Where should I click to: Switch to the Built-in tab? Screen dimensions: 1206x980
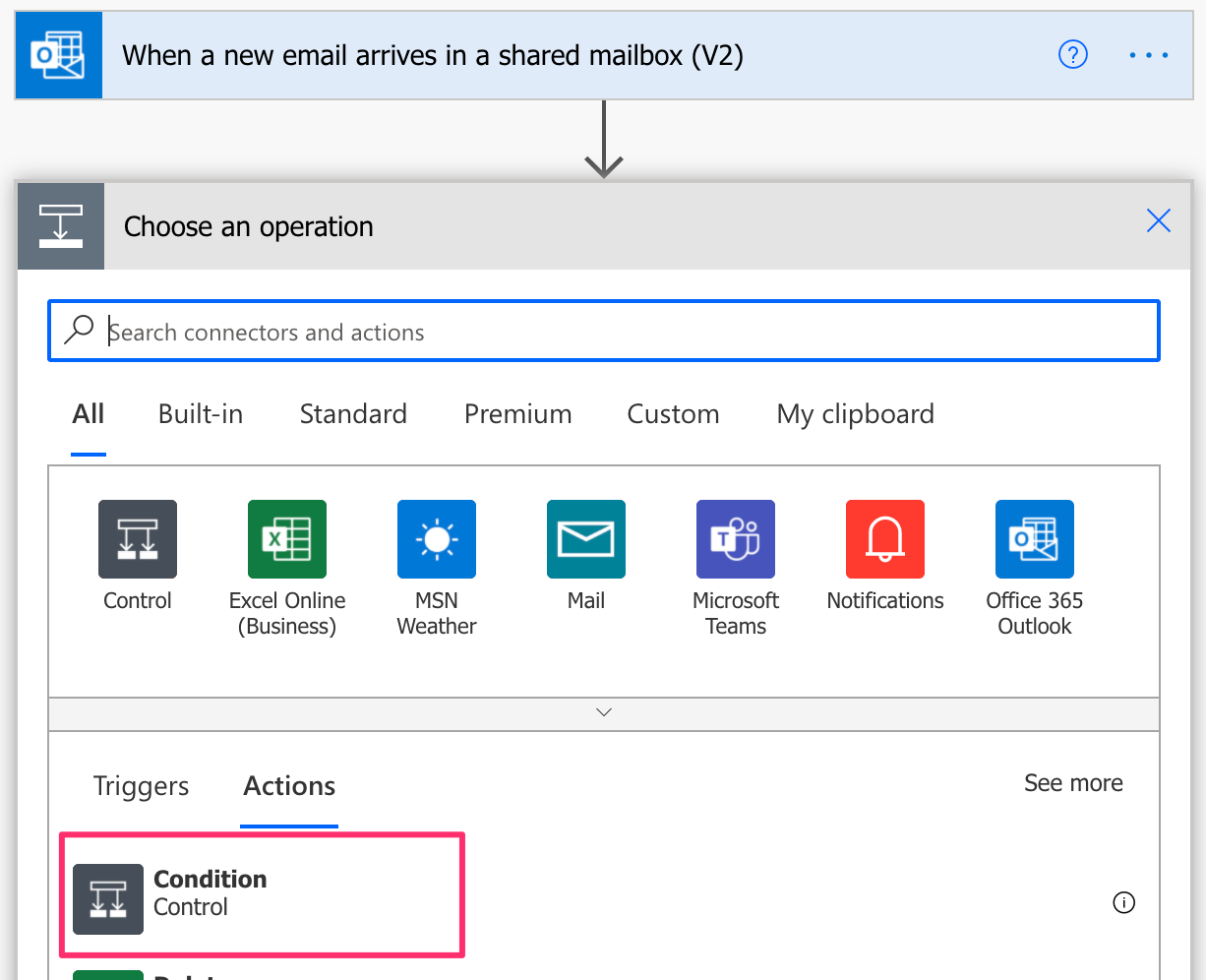(x=201, y=414)
